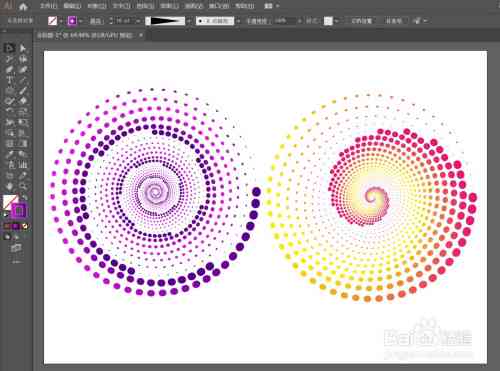Image resolution: width=500 pixels, height=371 pixels.
Task: Select the Pen tool
Action: [x=9, y=70]
